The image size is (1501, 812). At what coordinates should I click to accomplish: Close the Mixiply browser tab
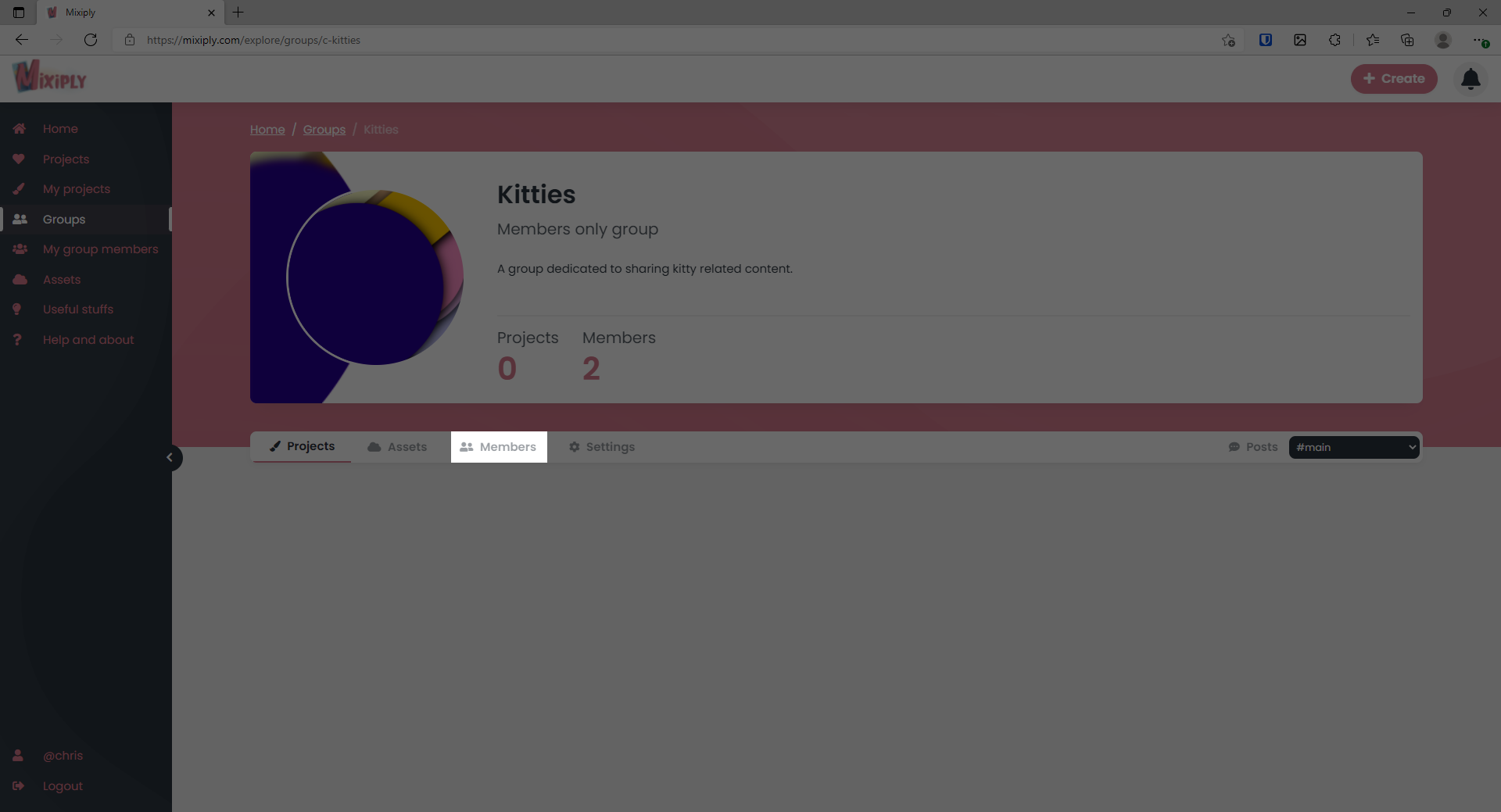(211, 13)
